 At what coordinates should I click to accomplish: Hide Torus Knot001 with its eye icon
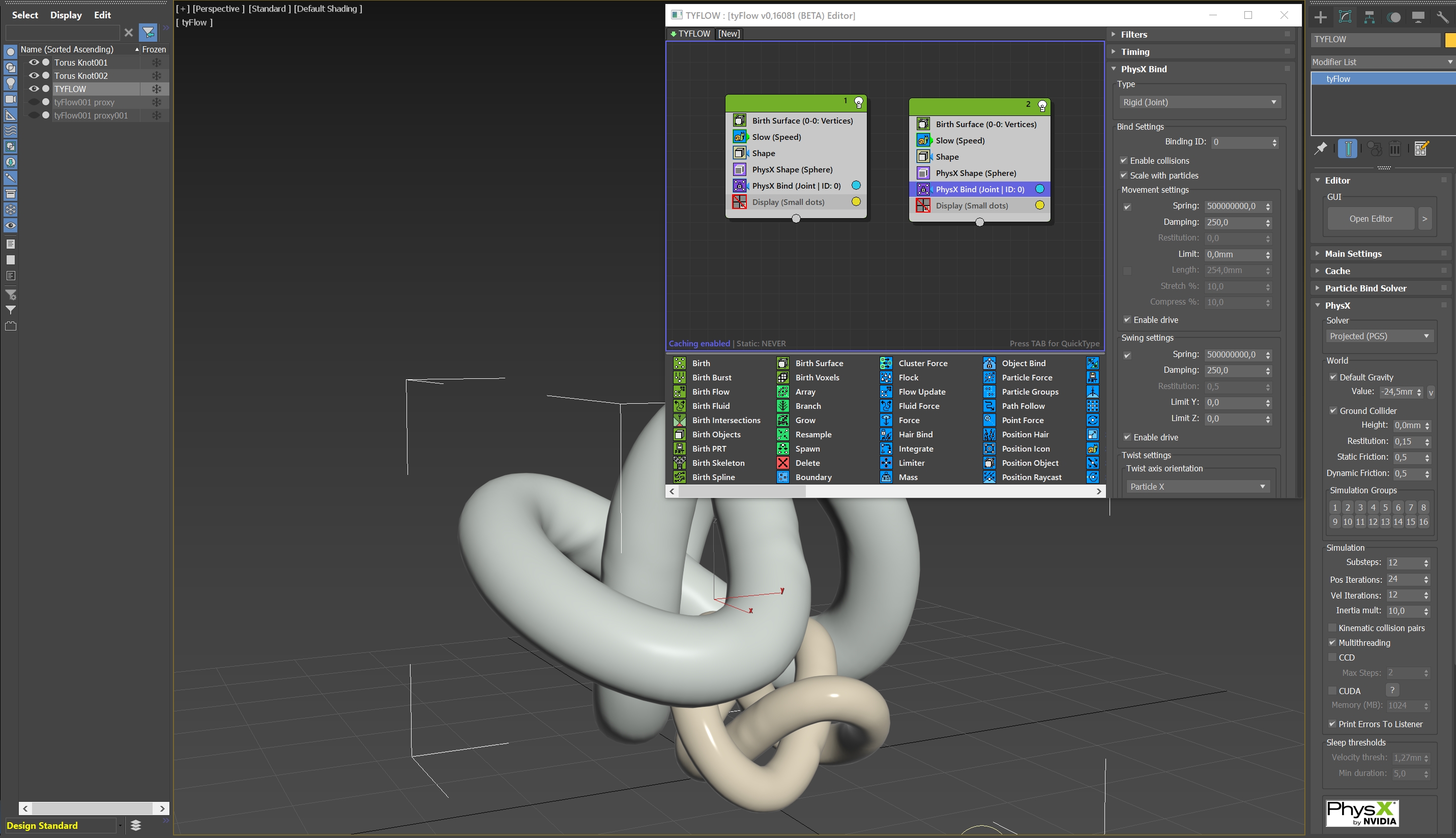[34, 62]
